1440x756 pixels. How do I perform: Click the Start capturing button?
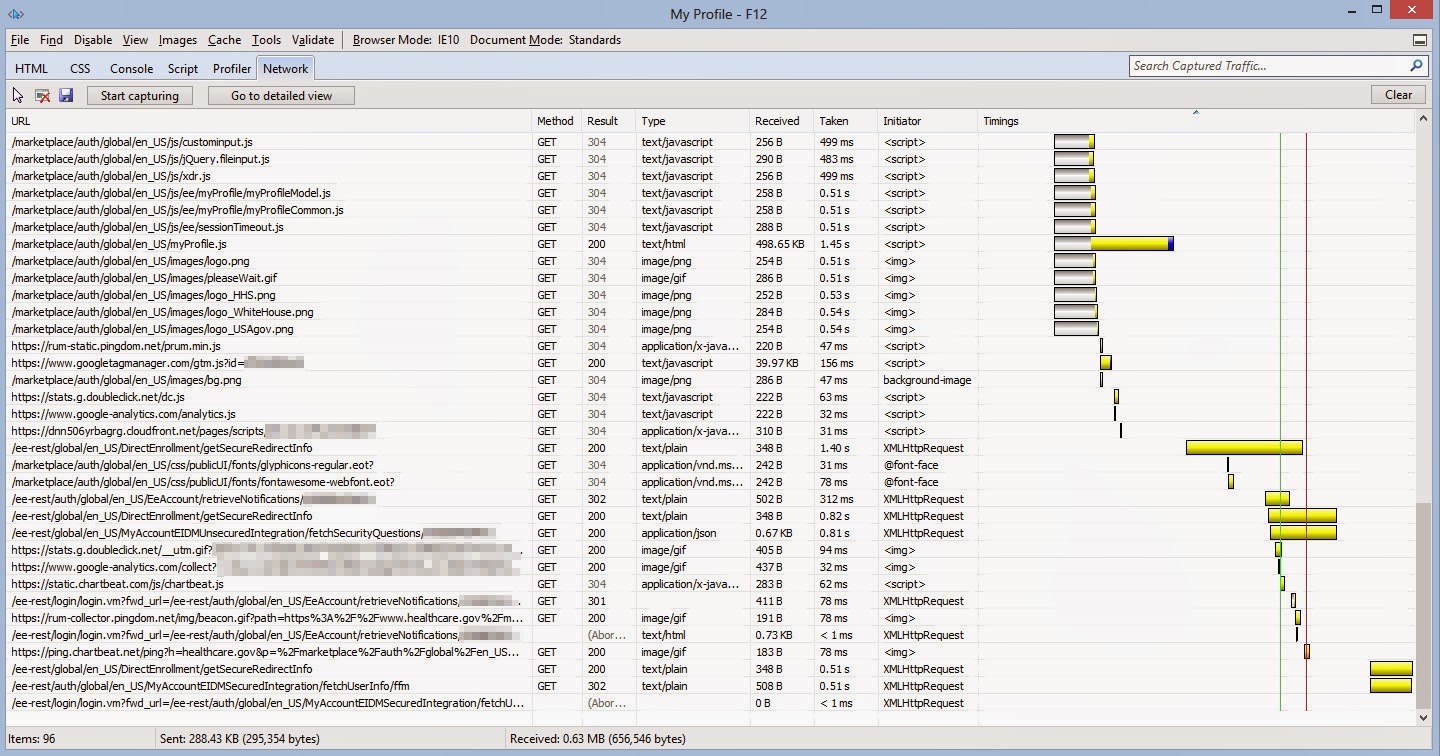[x=140, y=96]
